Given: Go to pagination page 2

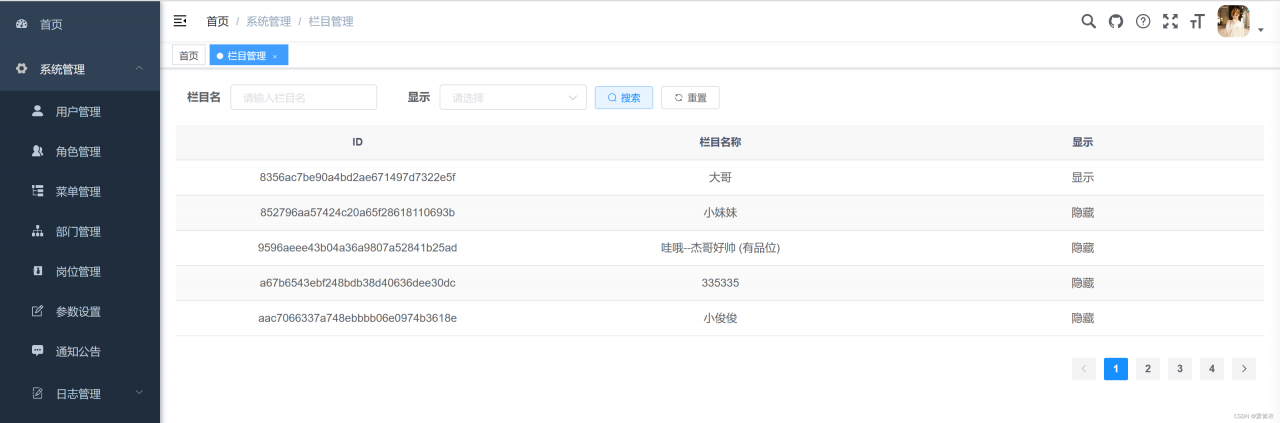Looking at the screenshot, I should 1148,369.
